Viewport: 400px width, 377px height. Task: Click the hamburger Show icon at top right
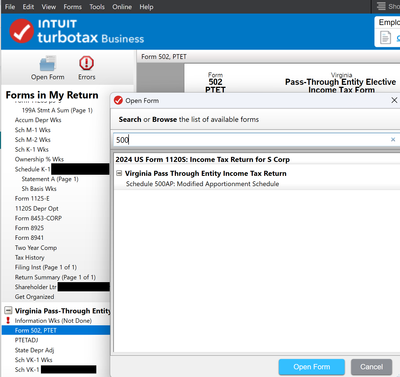click(381, 6)
